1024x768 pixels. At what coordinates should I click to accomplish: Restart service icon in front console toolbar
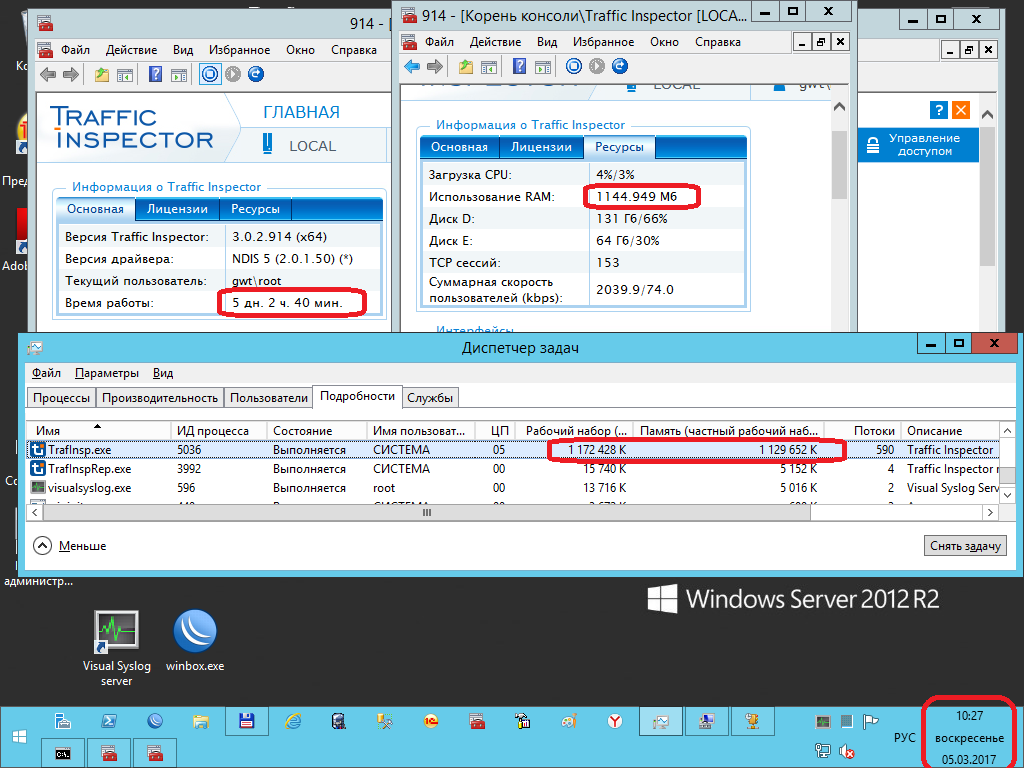(620, 66)
